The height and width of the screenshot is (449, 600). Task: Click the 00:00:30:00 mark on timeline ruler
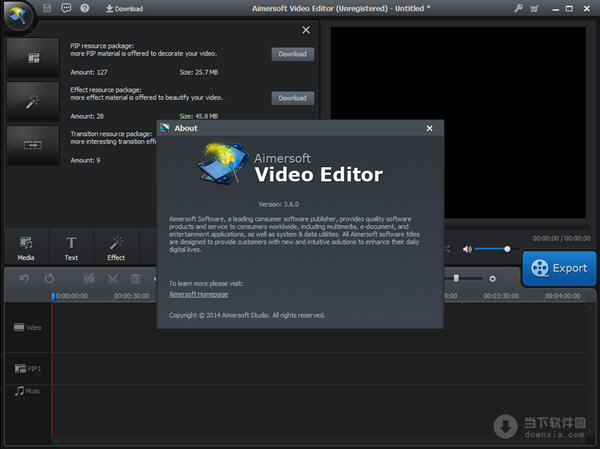coord(131,296)
